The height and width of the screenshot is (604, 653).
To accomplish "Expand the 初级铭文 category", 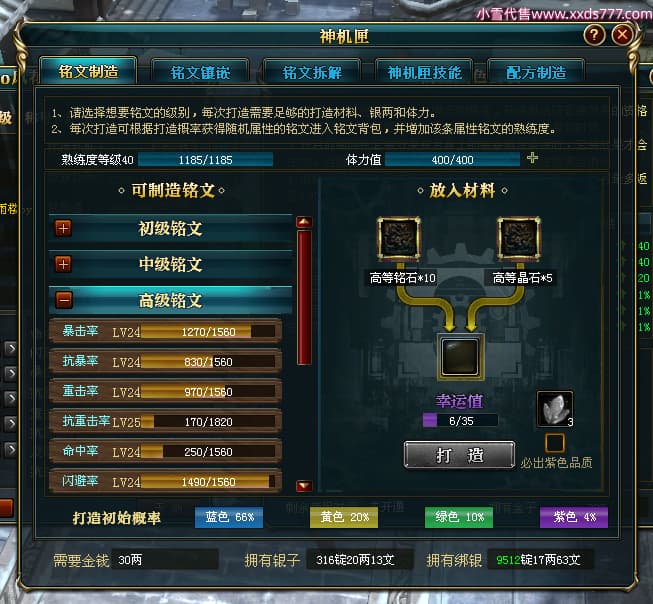I will coord(64,228).
